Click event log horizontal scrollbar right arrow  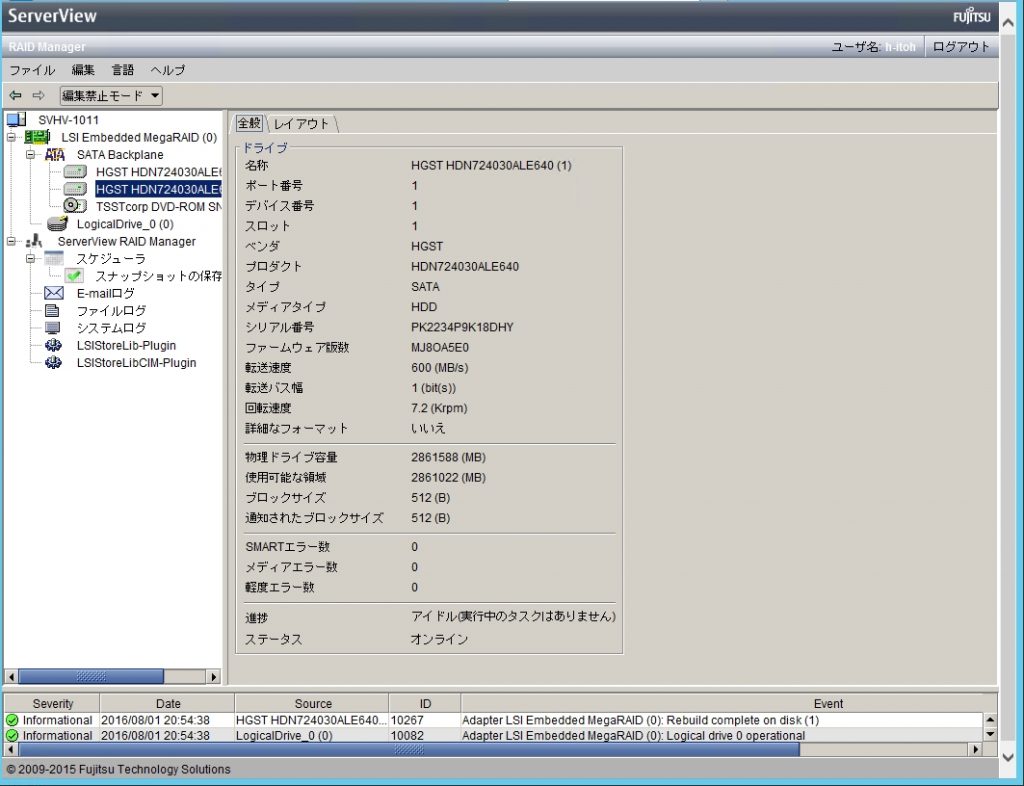click(x=976, y=749)
